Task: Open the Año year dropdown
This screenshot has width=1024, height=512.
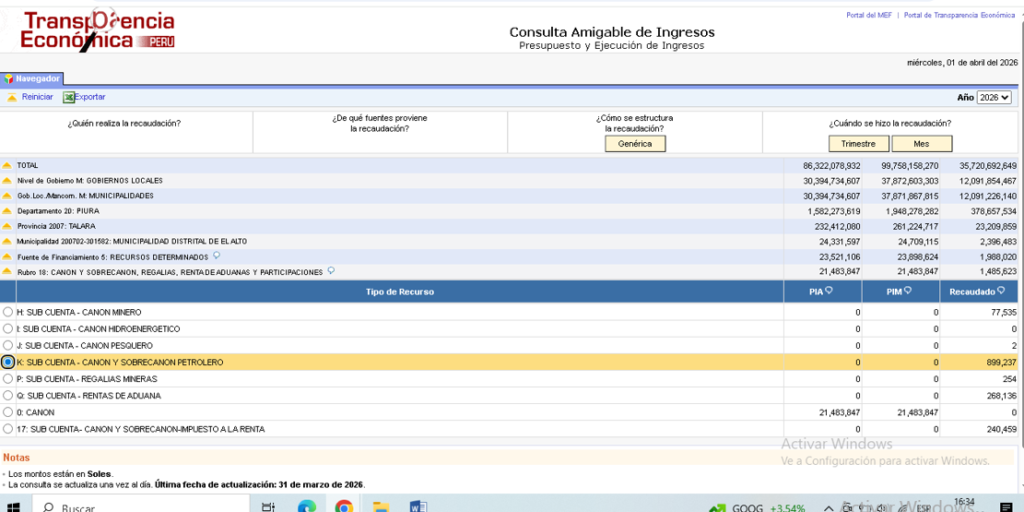Action: 994,97
